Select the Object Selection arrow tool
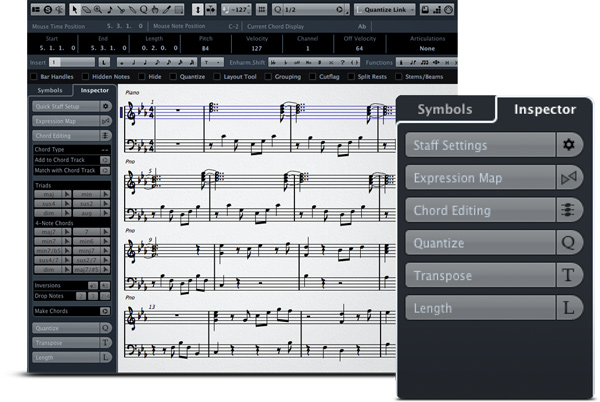The width and height of the screenshot is (600, 402). point(75,10)
